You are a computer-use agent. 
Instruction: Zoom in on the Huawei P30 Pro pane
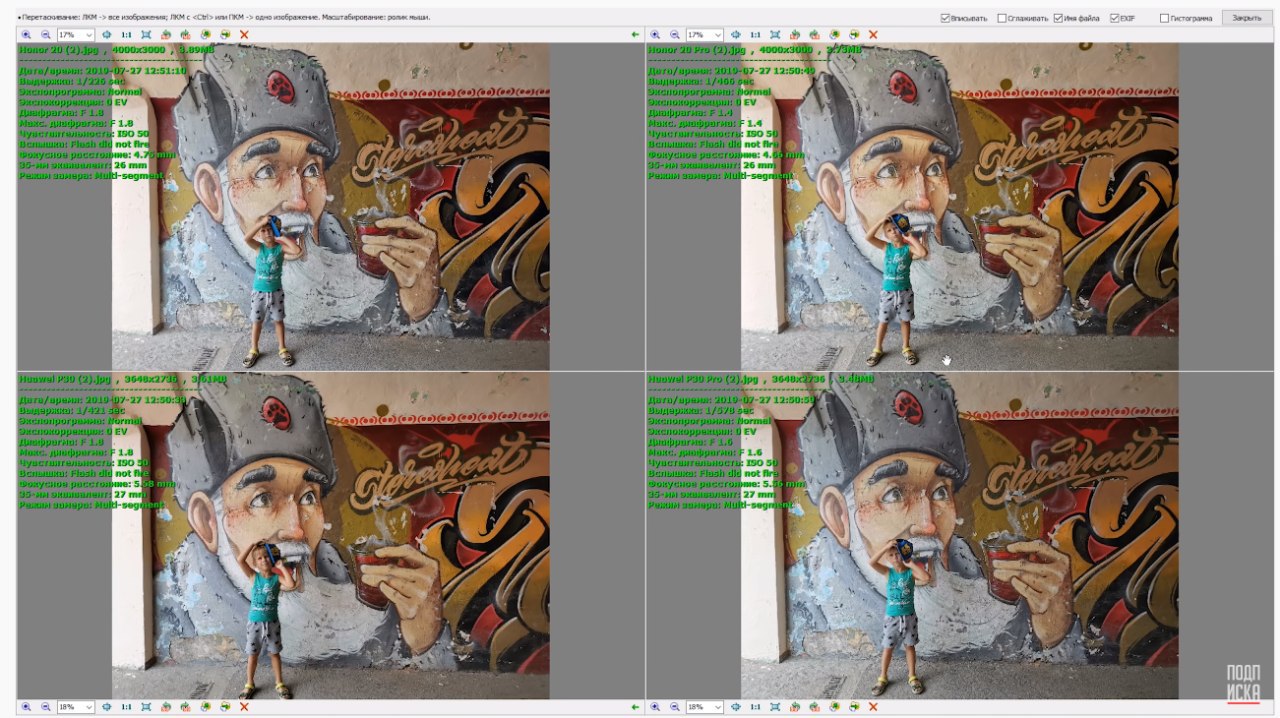(x=655, y=706)
